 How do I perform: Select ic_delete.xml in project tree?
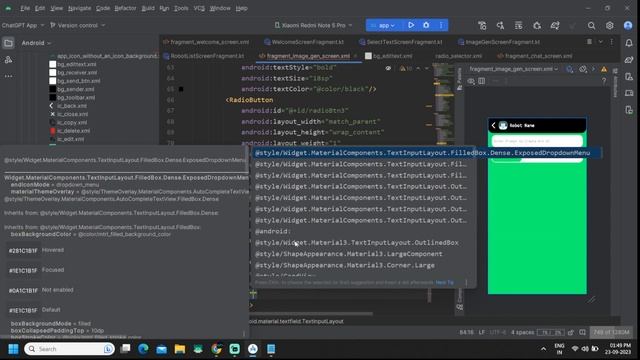click(x=69, y=131)
